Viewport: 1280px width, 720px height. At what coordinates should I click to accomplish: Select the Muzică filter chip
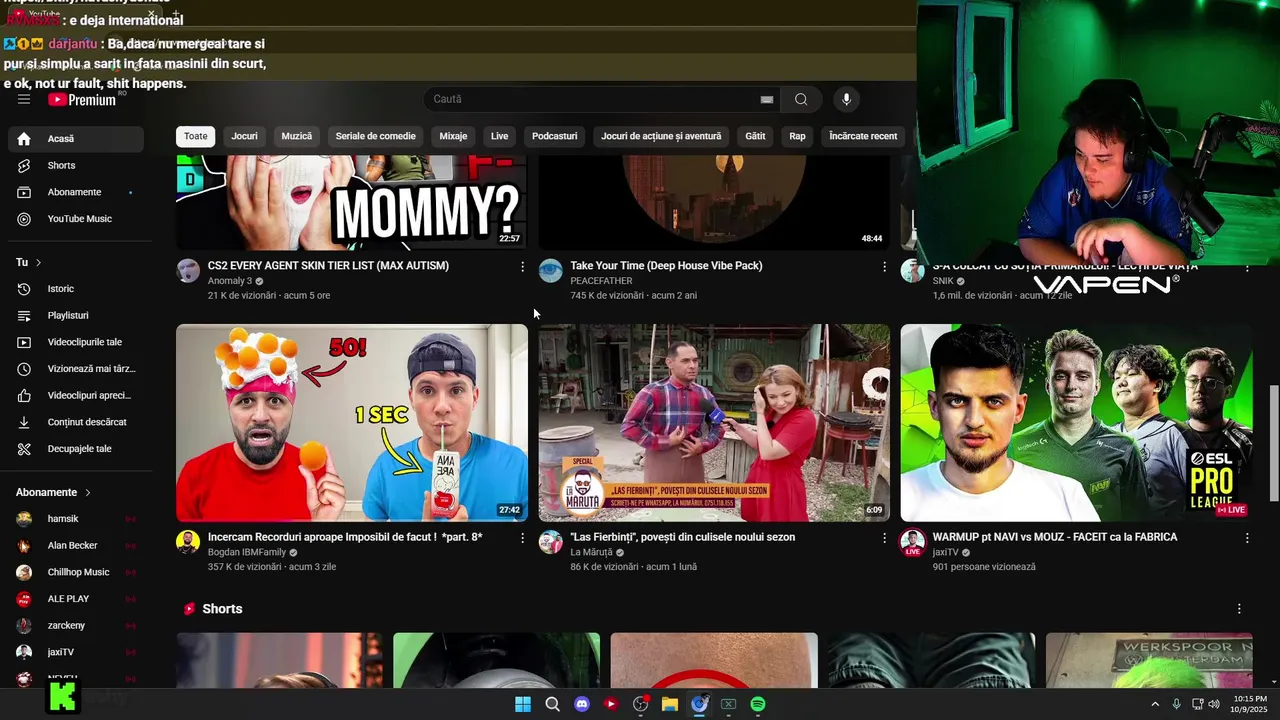(x=297, y=136)
